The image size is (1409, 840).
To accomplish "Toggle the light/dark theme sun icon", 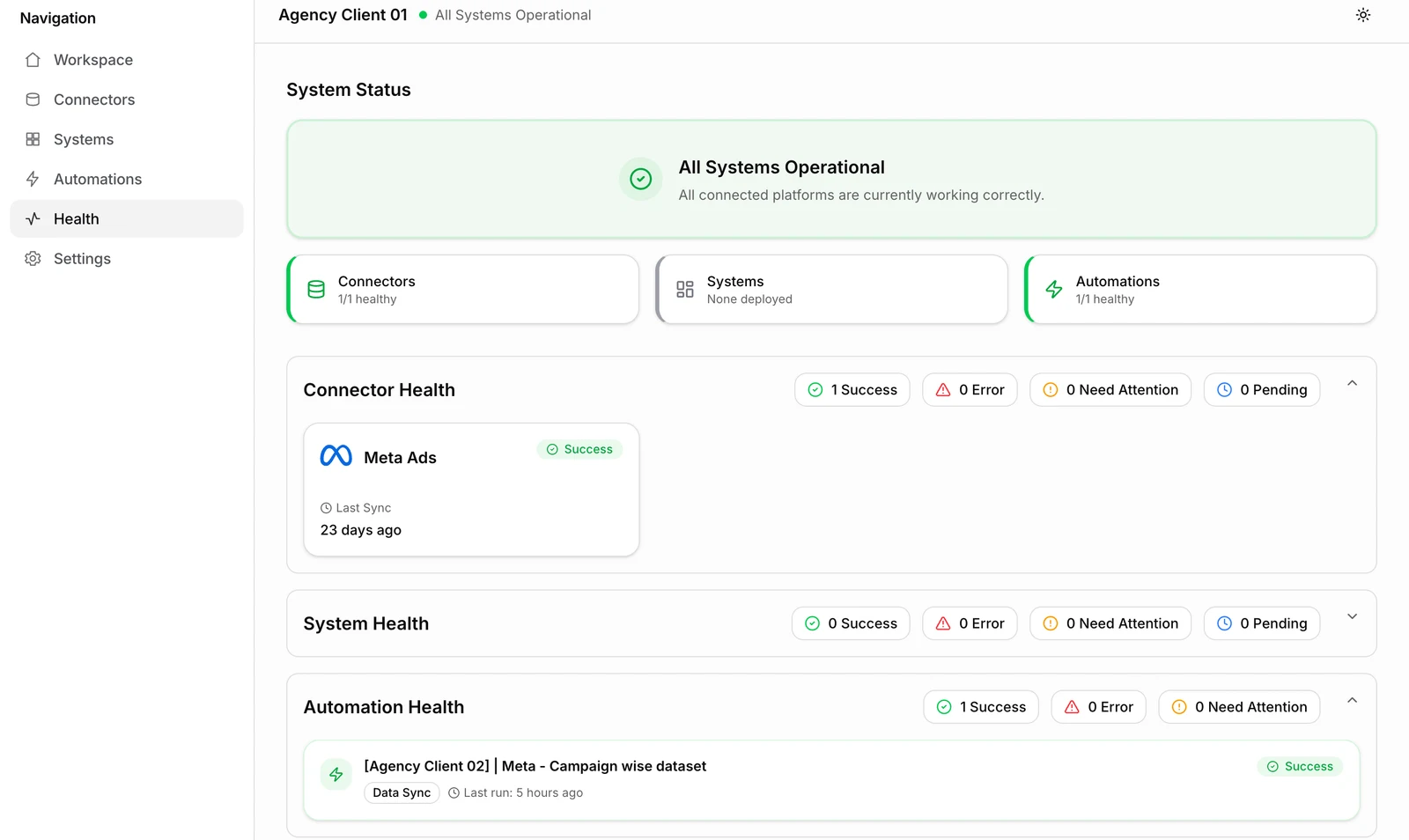I will 1363,15.
